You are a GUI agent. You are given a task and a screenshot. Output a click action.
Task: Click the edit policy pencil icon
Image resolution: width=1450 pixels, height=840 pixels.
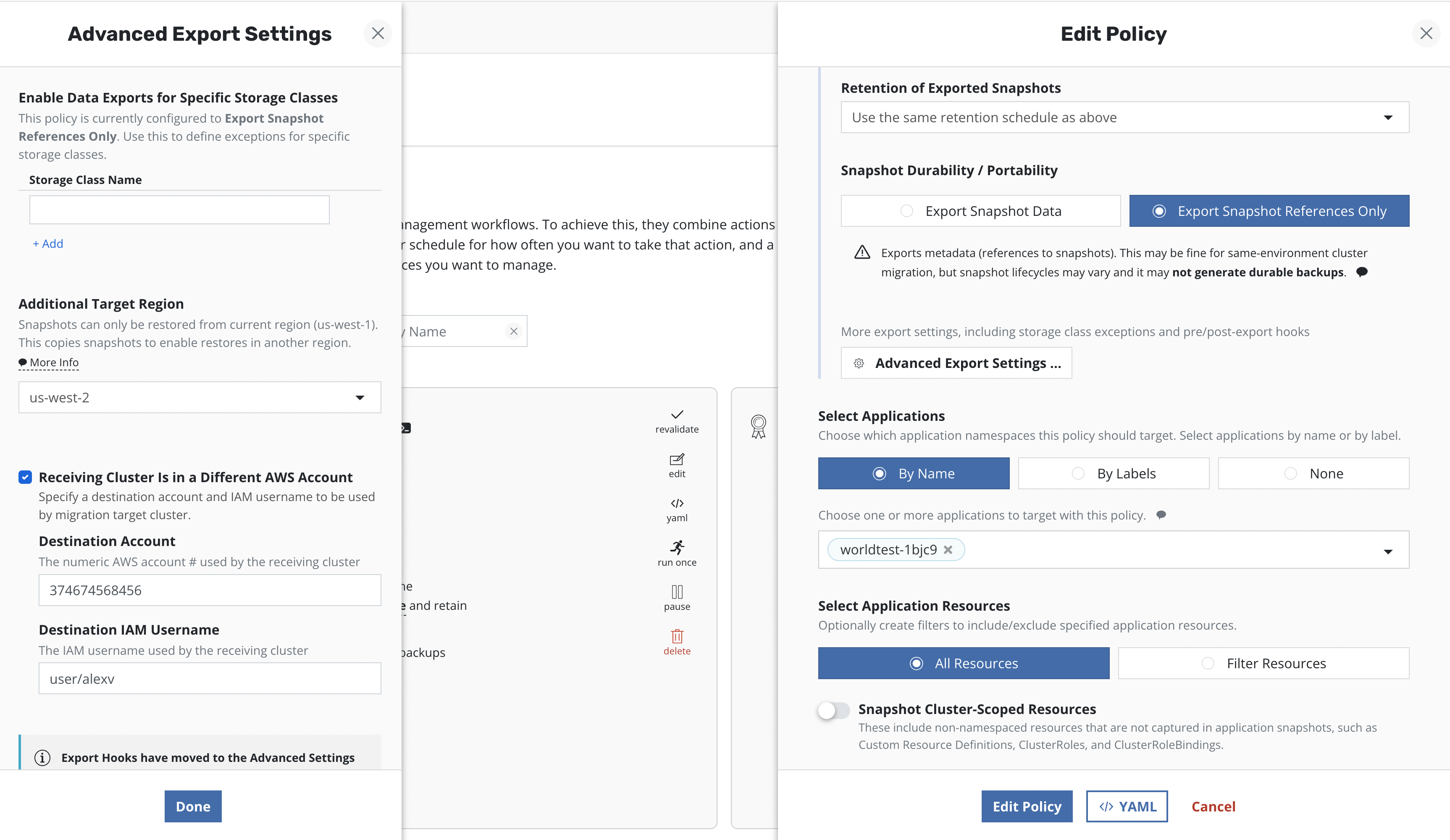[x=677, y=460]
